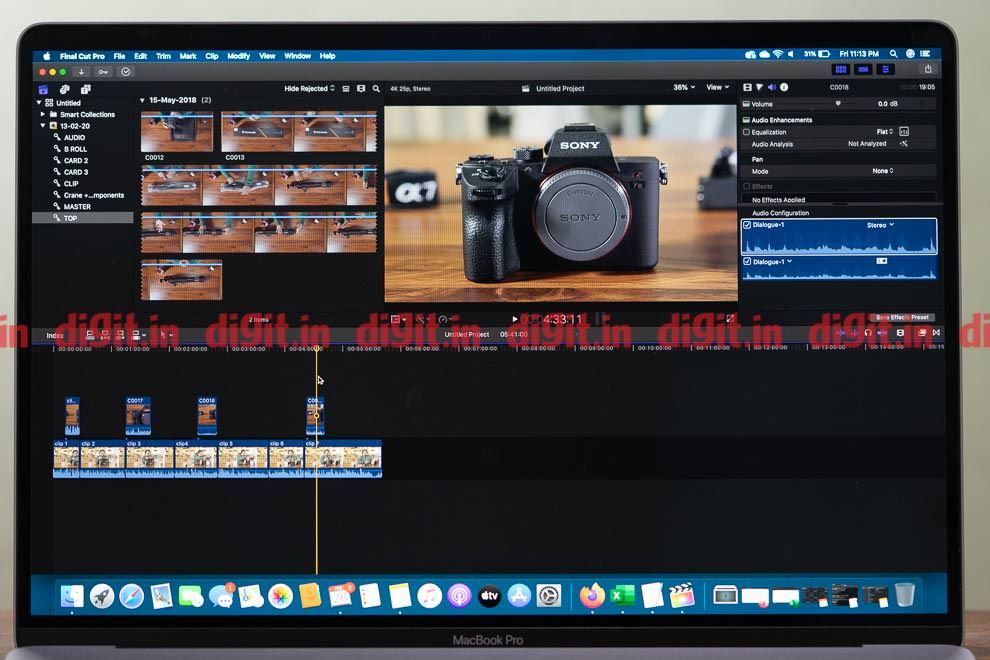Show the Titles and Generators sidebar

pyautogui.click(x=86, y=89)
